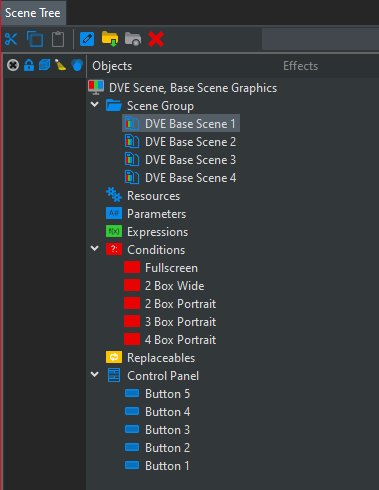Screen dimensions: 379x490
Task: Collapse the Scene Group node
Action: tap(95, 105)
